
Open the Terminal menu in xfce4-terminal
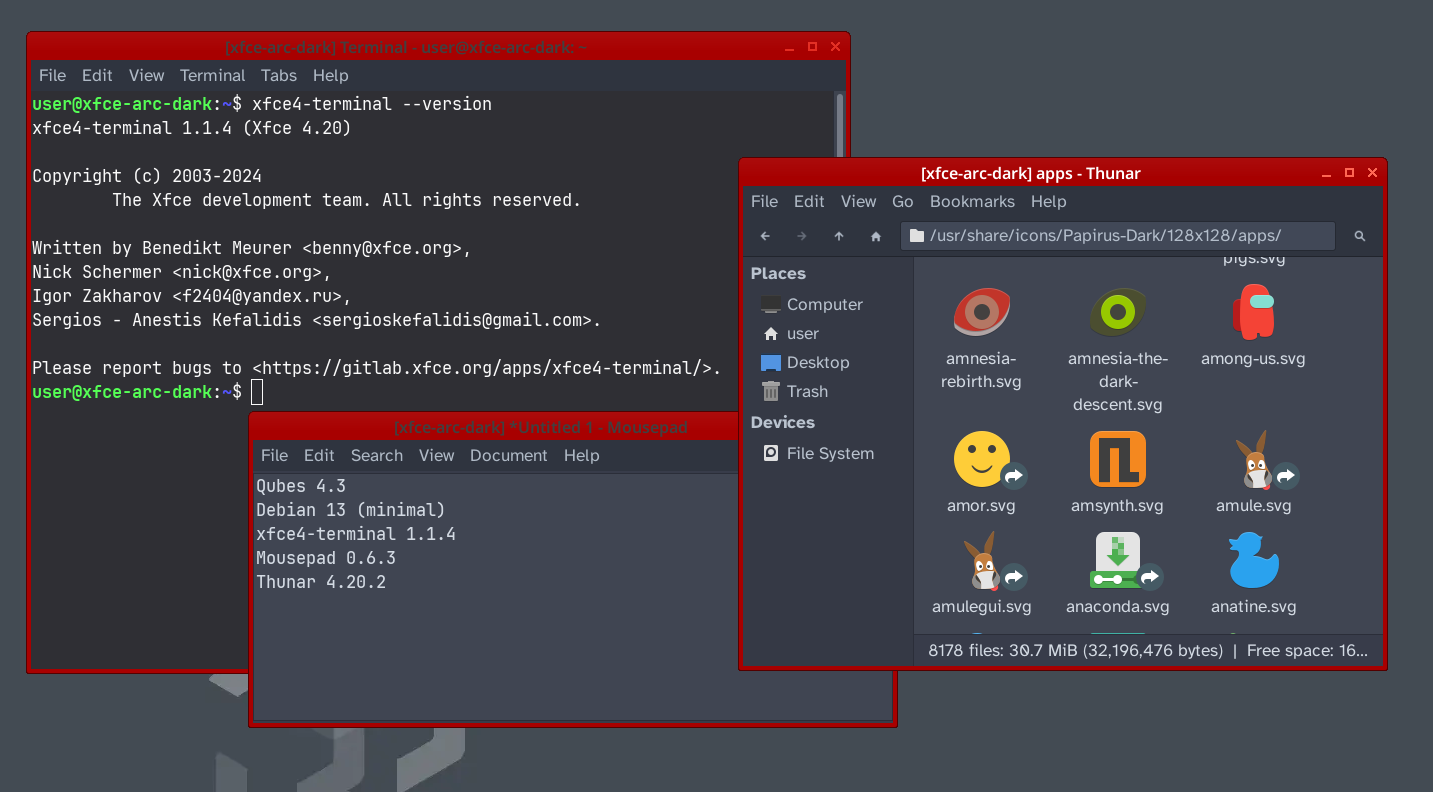click(x=212, y=75)
